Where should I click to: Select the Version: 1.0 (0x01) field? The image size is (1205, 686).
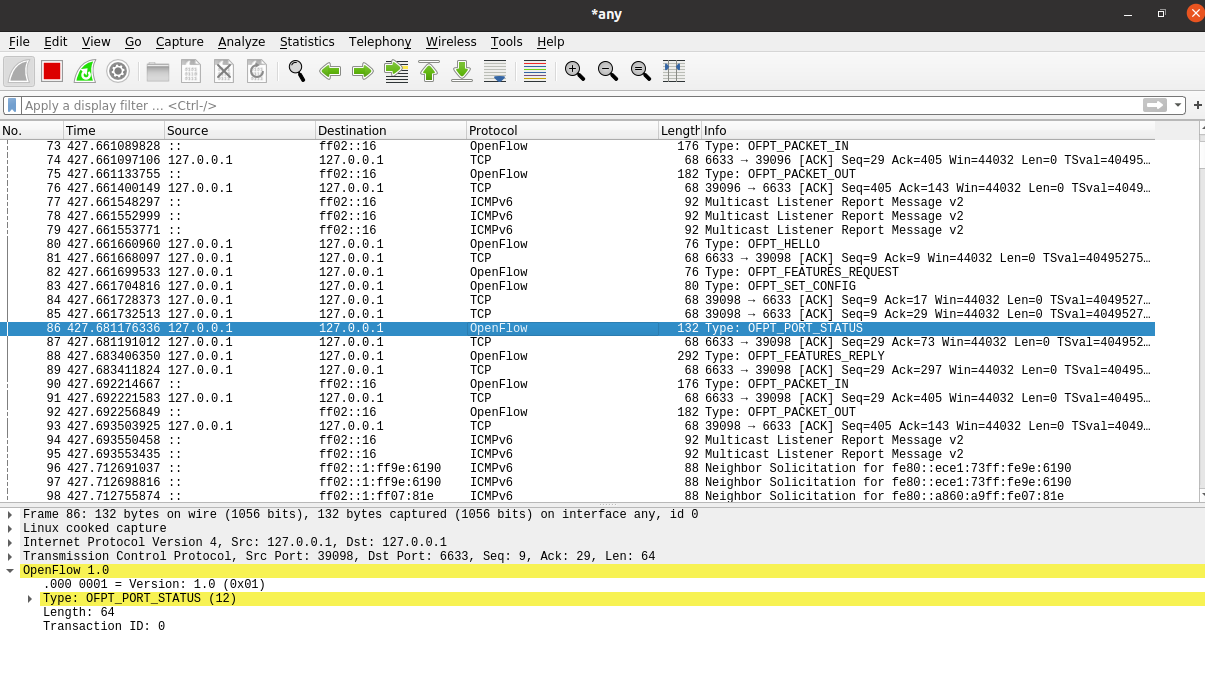pos(154,585)
